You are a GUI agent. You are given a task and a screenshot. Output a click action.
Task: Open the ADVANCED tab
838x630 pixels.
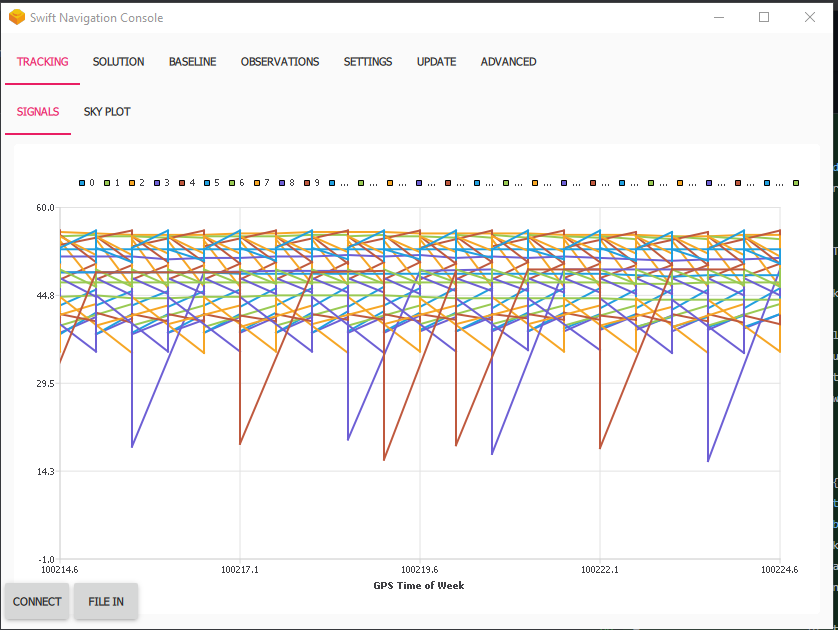[x=508, y=62]
